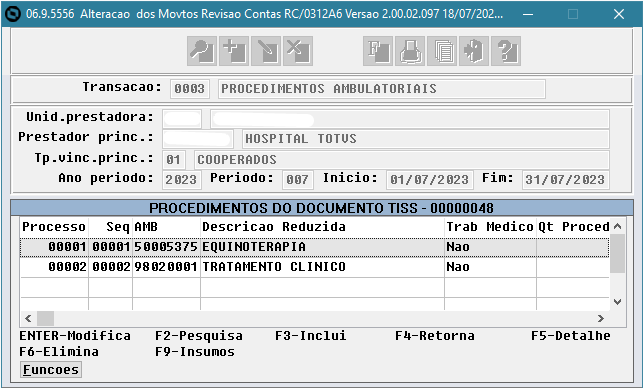The width and height of the screenshot is (643, 388).
Task: Click the vertical scrollbar down arrow
Action: pos(618,302)
